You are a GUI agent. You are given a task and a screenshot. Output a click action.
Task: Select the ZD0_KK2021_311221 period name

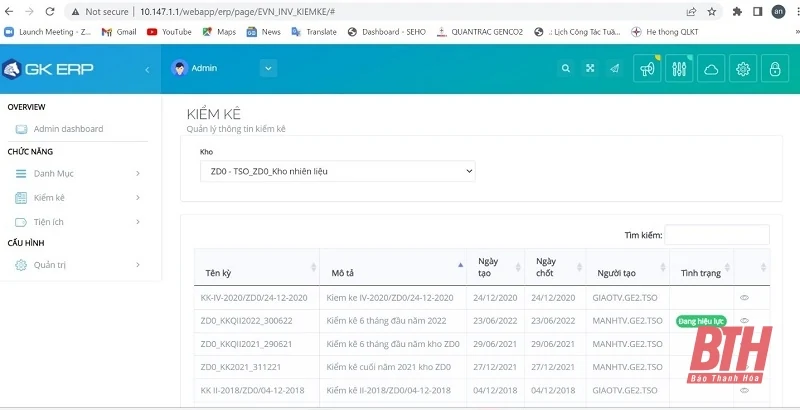(x=241, y=367)
